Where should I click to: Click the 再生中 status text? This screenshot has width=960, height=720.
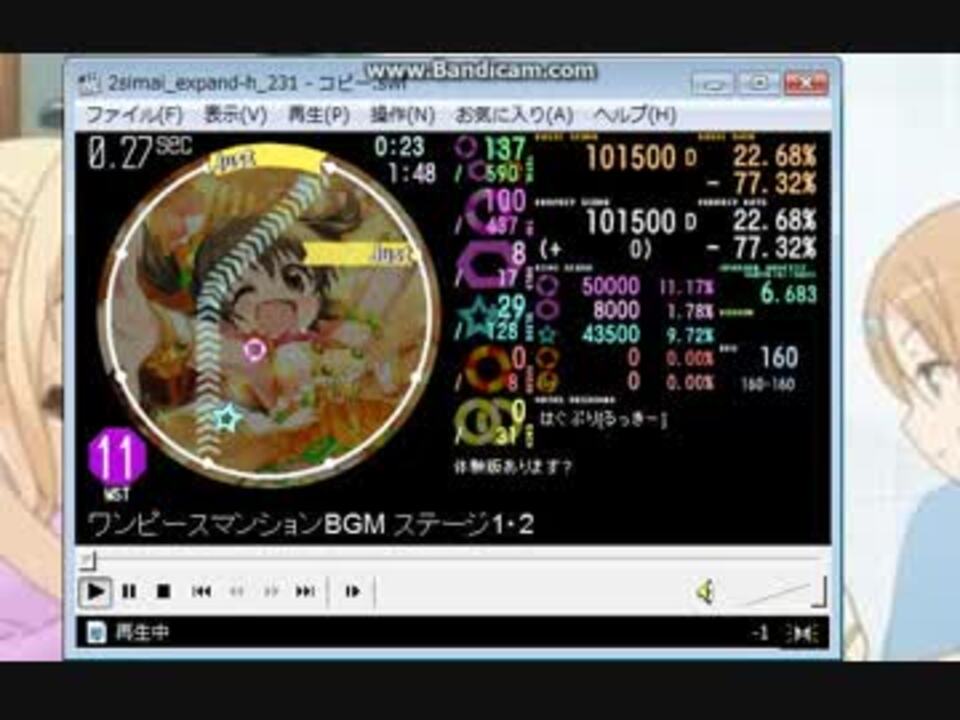pos(141,632)
